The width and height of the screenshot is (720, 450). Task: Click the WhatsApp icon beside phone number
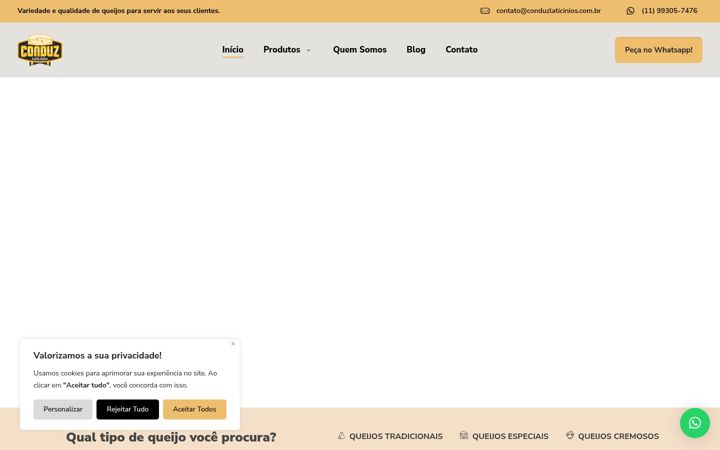coord(630,11)
